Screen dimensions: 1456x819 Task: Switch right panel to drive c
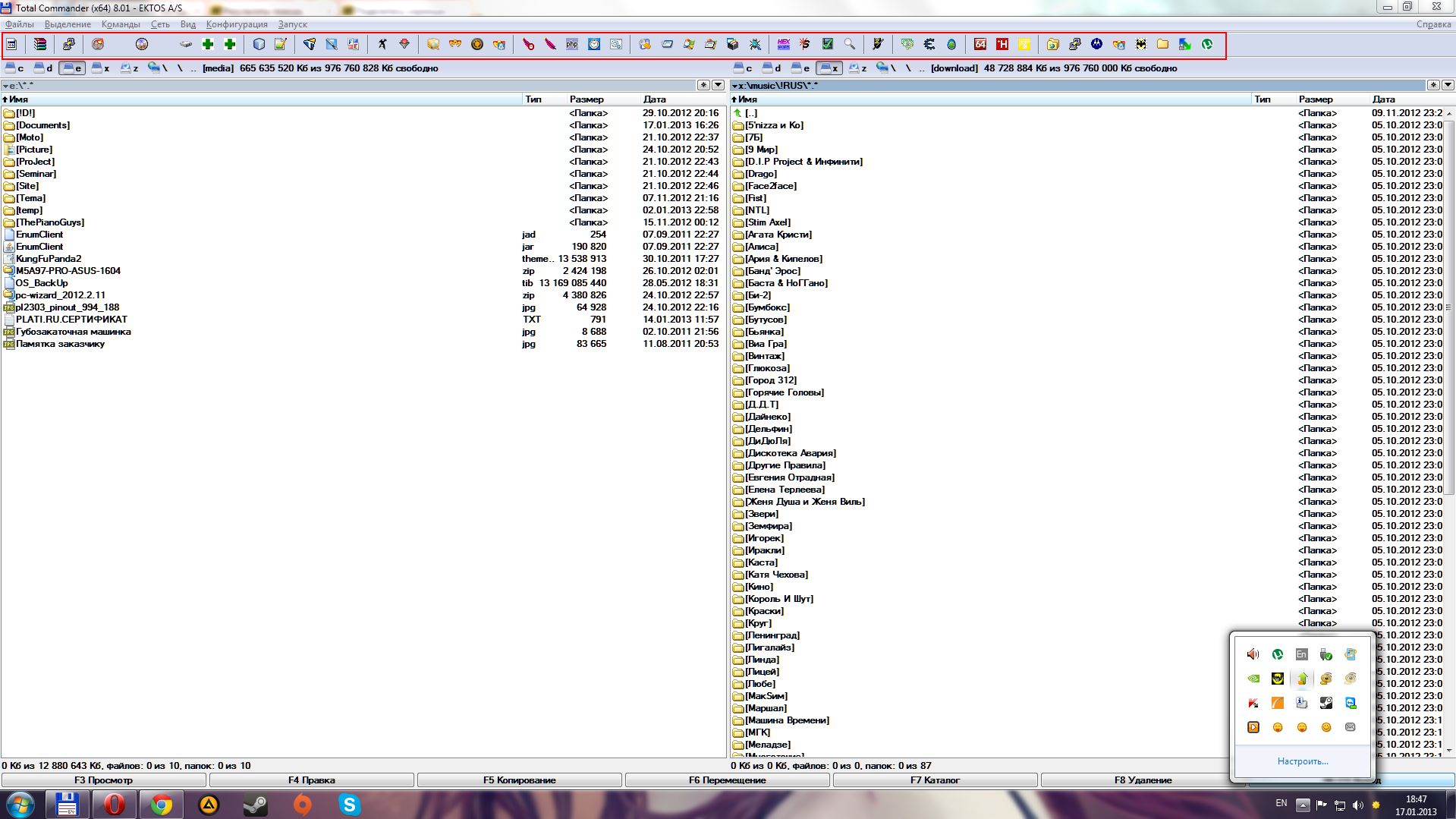(x=743, y=68)
